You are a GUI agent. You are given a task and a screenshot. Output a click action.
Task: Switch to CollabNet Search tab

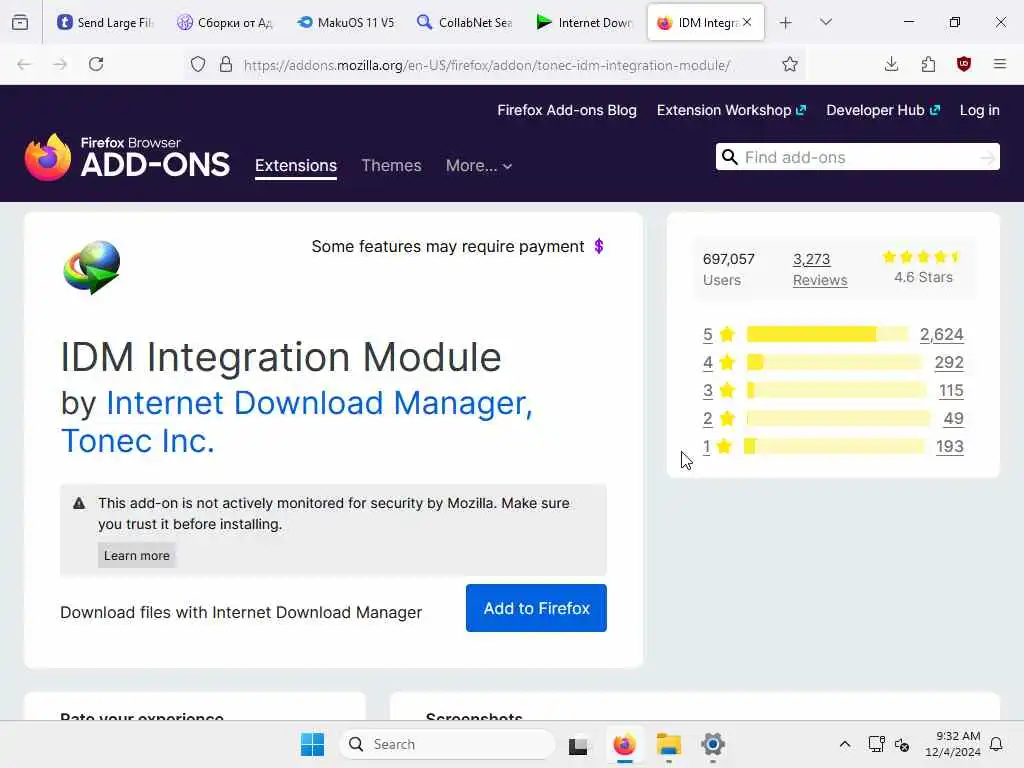point(465,22)
